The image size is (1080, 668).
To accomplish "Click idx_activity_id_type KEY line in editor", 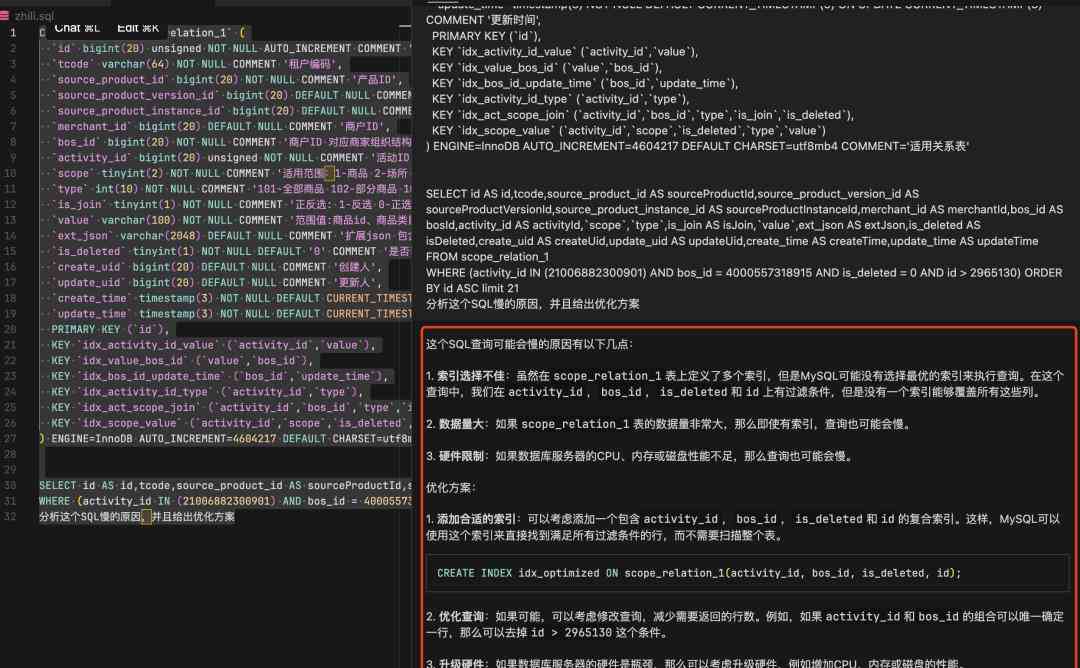I will pyautogui.click(x=207, y=392).
